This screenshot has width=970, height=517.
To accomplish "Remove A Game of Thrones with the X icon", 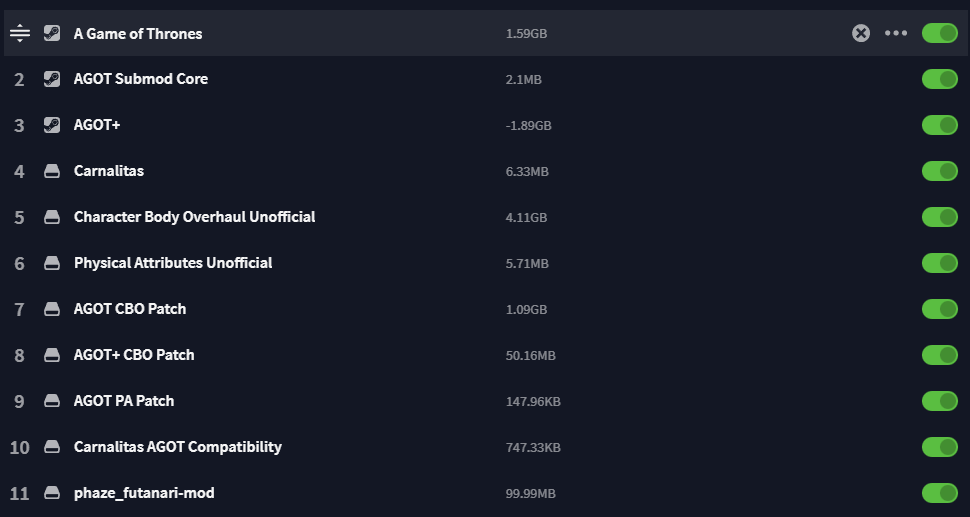I will [861, 33].
